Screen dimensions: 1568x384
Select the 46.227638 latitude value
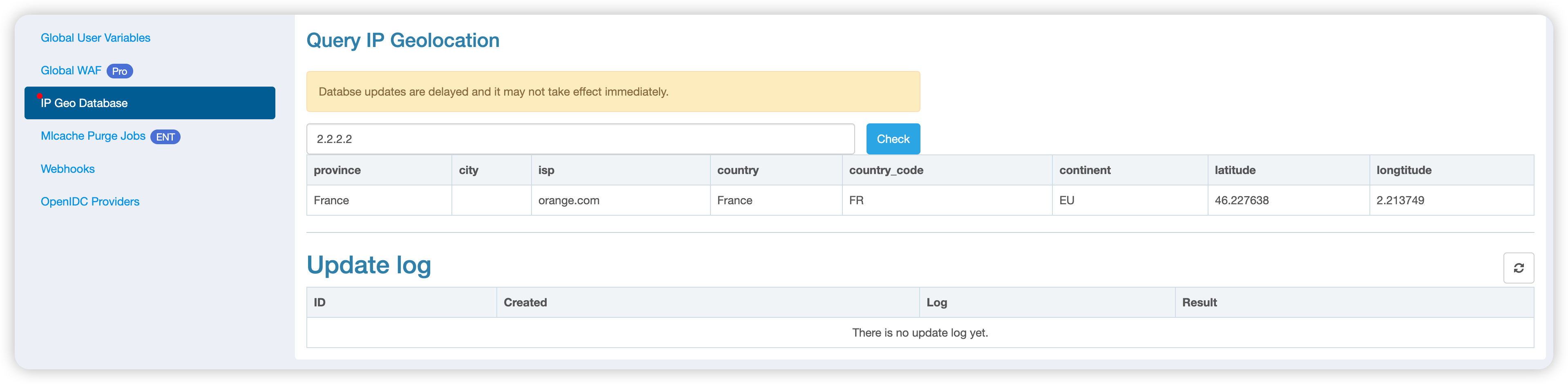tap(1242, 200)
